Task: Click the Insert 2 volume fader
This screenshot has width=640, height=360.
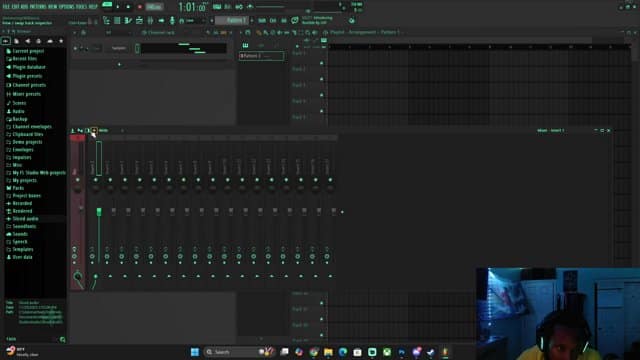Action: 113,211
